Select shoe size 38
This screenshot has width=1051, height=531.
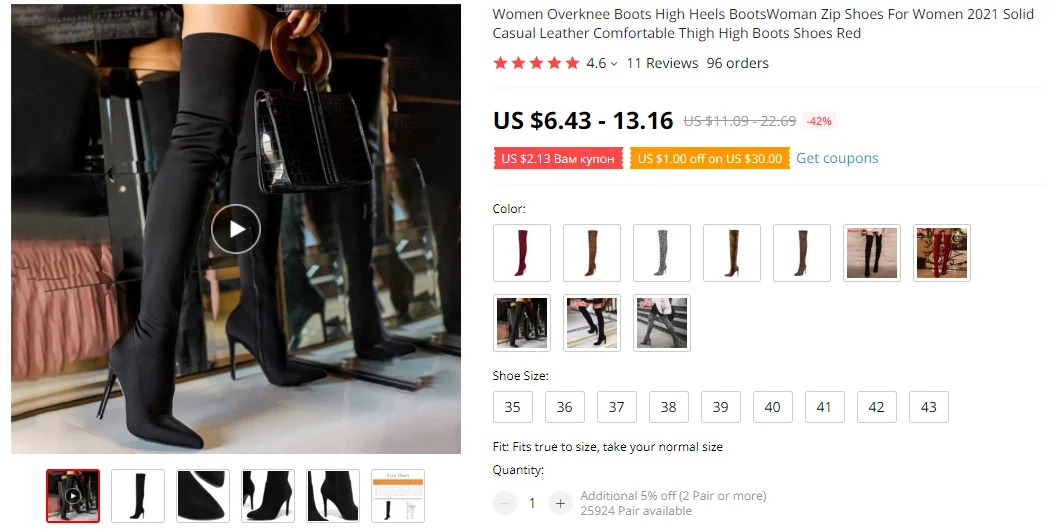point(668,407)
